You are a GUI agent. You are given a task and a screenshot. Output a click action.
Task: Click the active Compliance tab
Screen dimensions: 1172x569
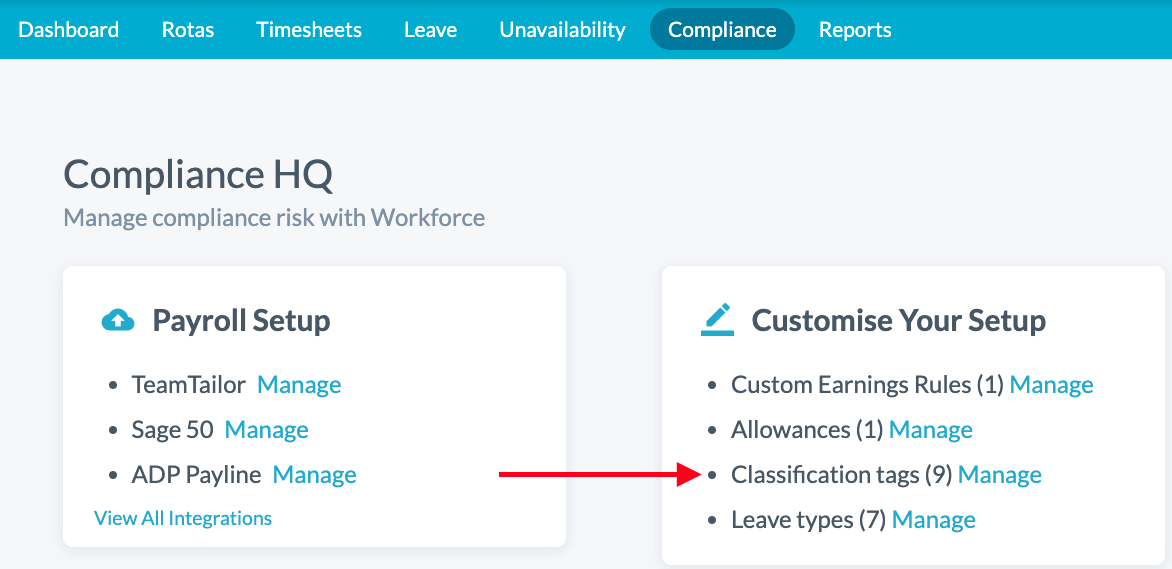pyautogui.click(x=722, y=30)
